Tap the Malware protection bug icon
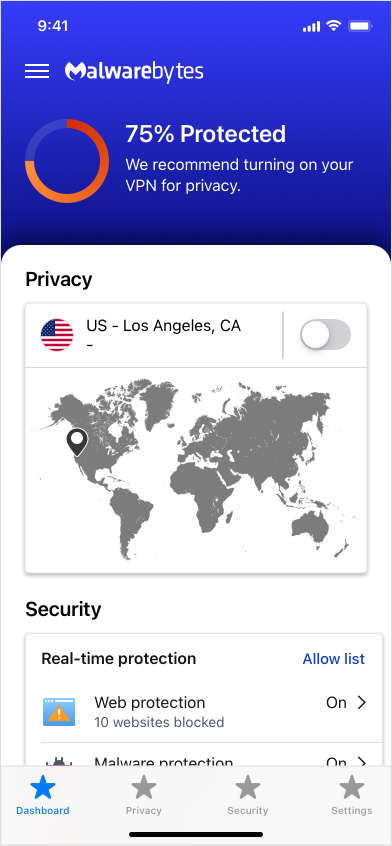 59,761
